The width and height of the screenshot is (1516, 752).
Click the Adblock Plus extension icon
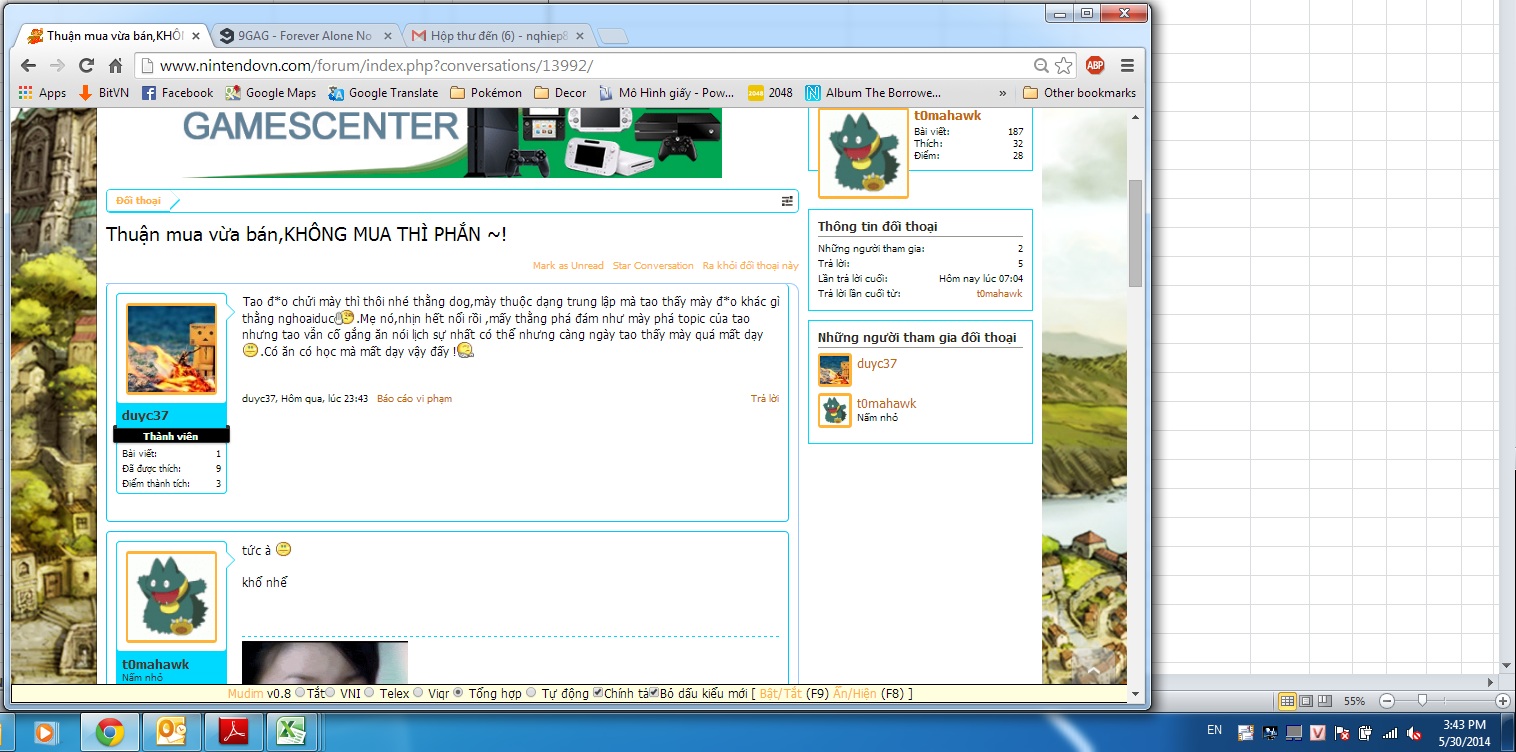point(1095,65)
